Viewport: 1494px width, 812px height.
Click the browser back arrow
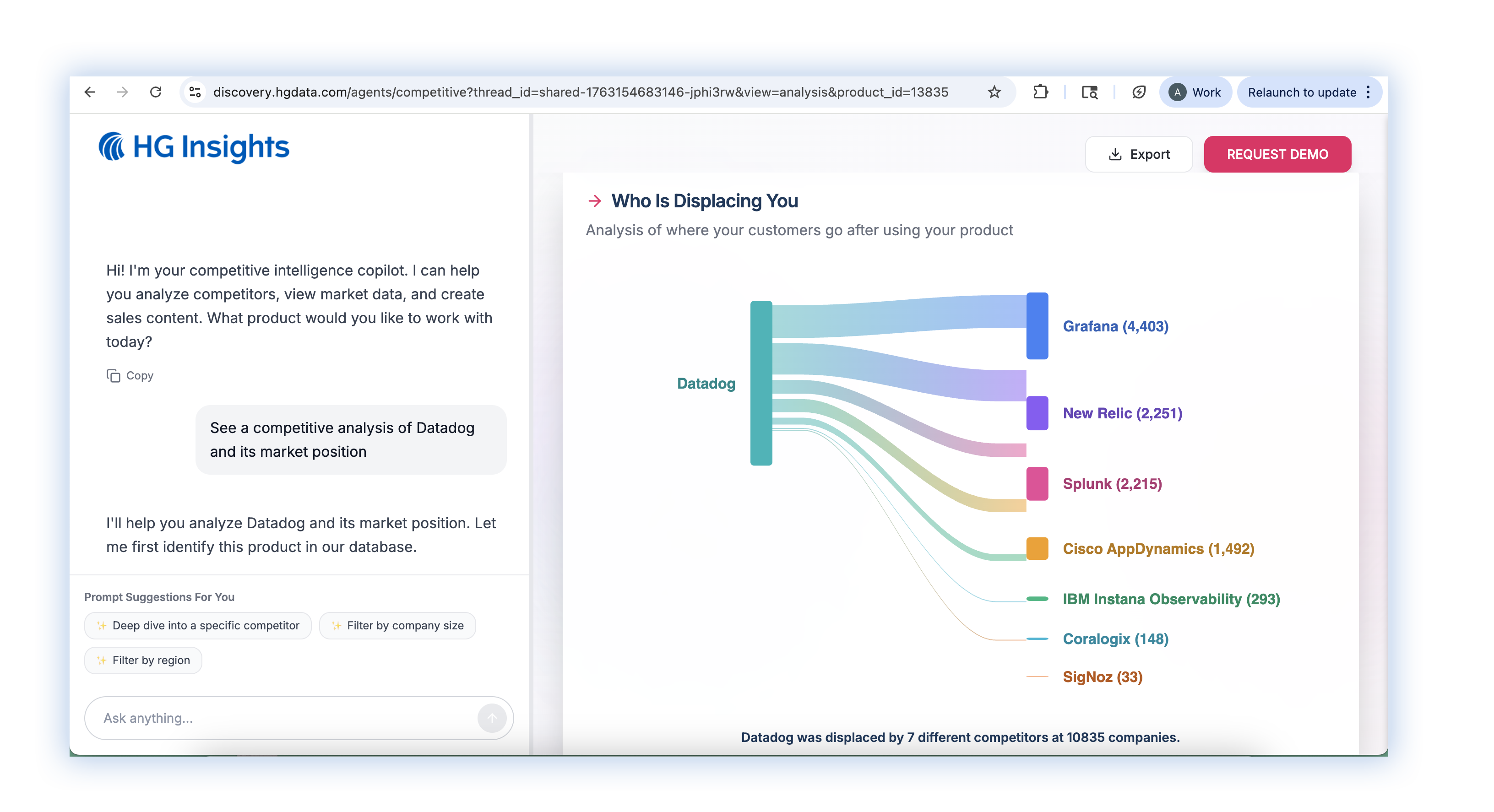click(x=90, y=92)
